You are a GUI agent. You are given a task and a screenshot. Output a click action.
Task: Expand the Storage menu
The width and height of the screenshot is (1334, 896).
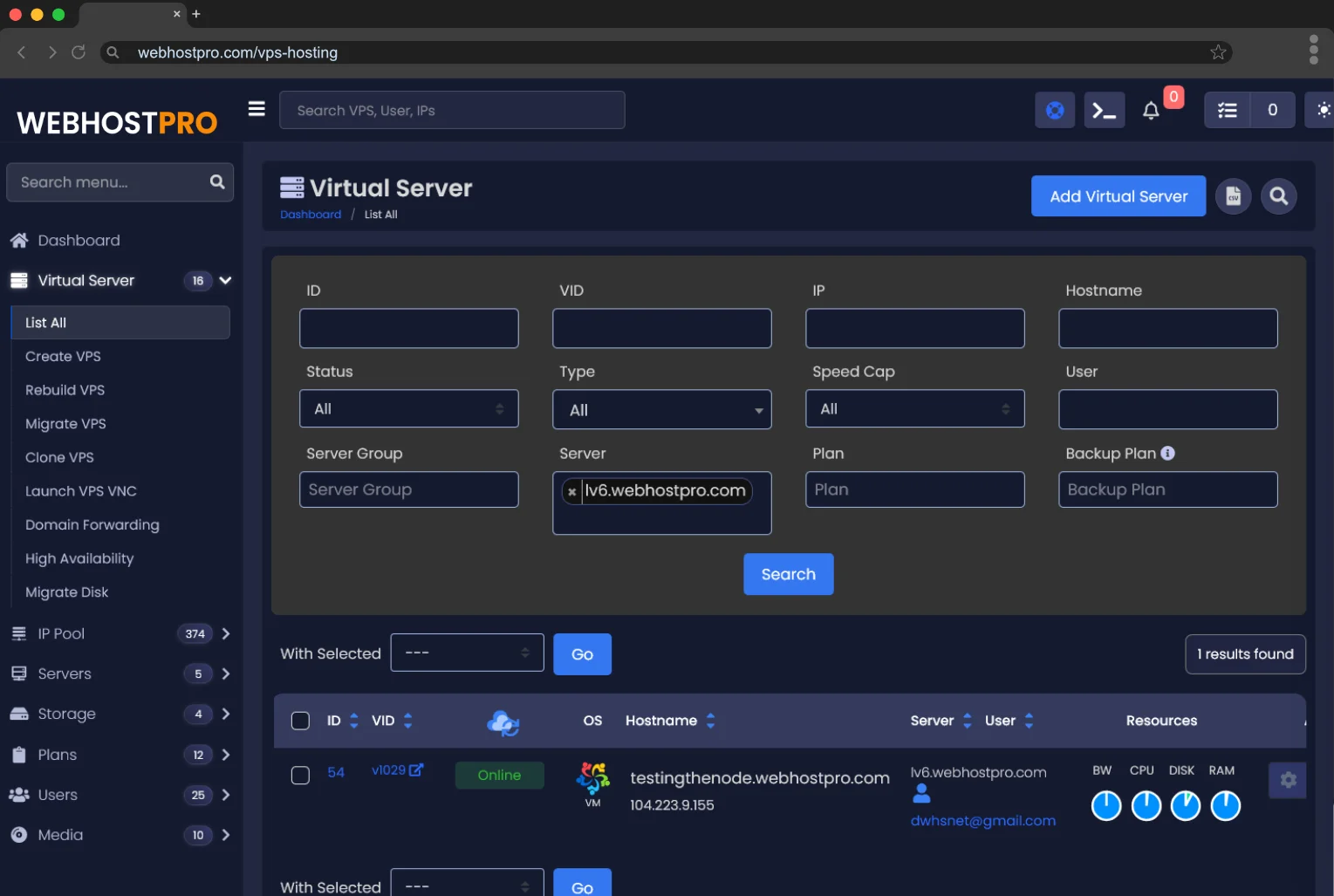[x=226, y=714]
